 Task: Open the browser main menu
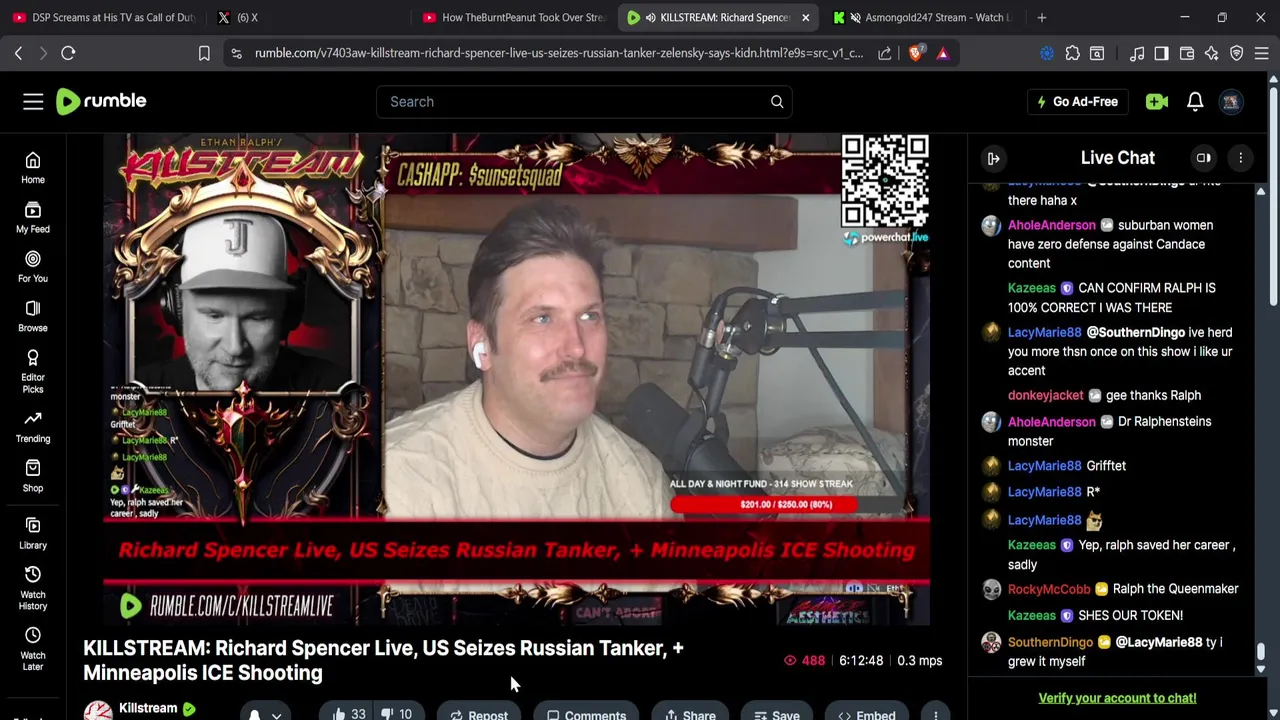(1262, 53)
